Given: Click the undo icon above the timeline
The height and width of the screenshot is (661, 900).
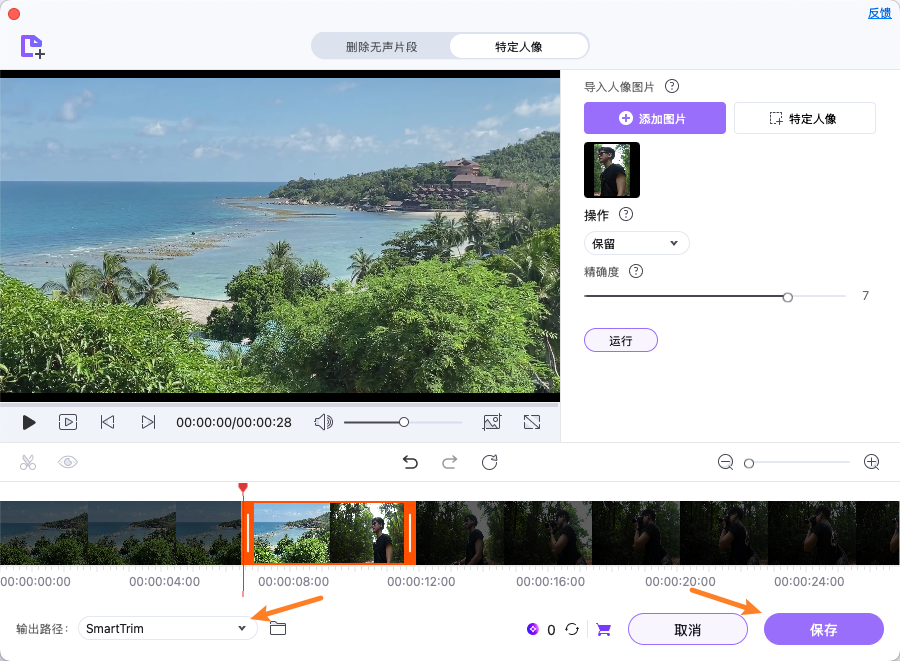Looking at the screenshot, I should click(410, 462).
